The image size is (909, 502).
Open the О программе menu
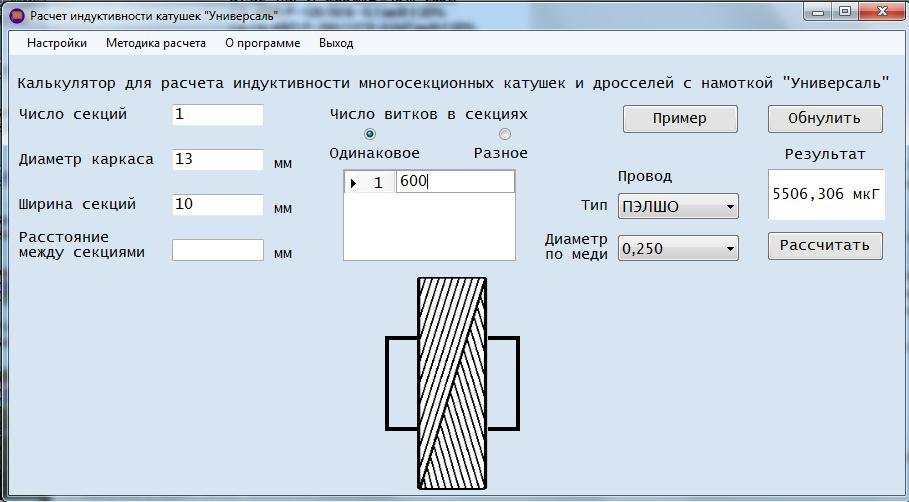[x=263, y=43]
